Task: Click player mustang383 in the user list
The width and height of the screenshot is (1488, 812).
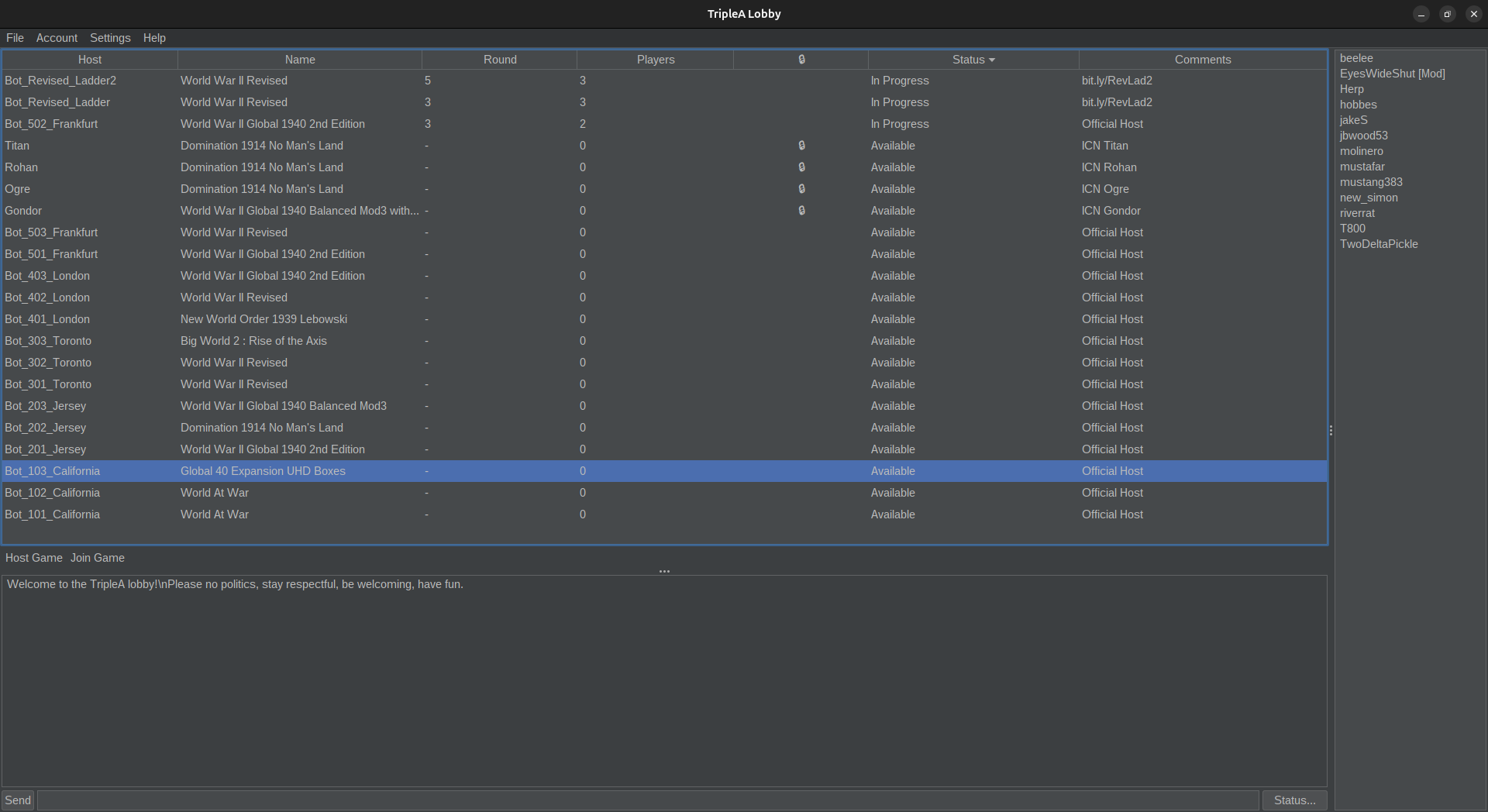Action: coord(1371,182)
